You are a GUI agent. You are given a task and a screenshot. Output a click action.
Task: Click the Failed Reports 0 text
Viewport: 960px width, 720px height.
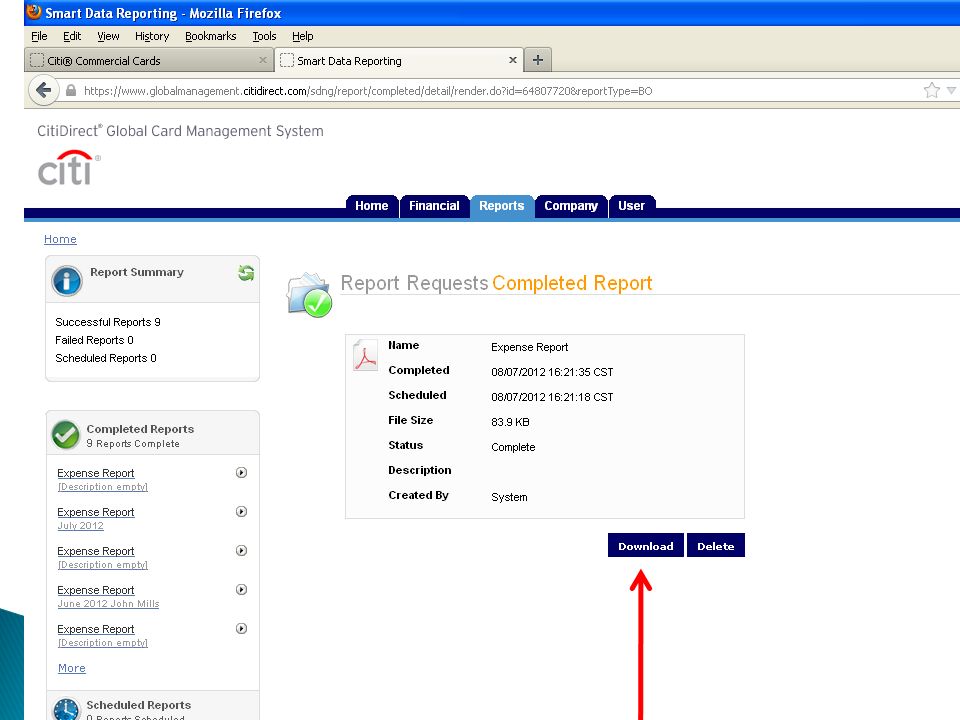click(94, 340)
